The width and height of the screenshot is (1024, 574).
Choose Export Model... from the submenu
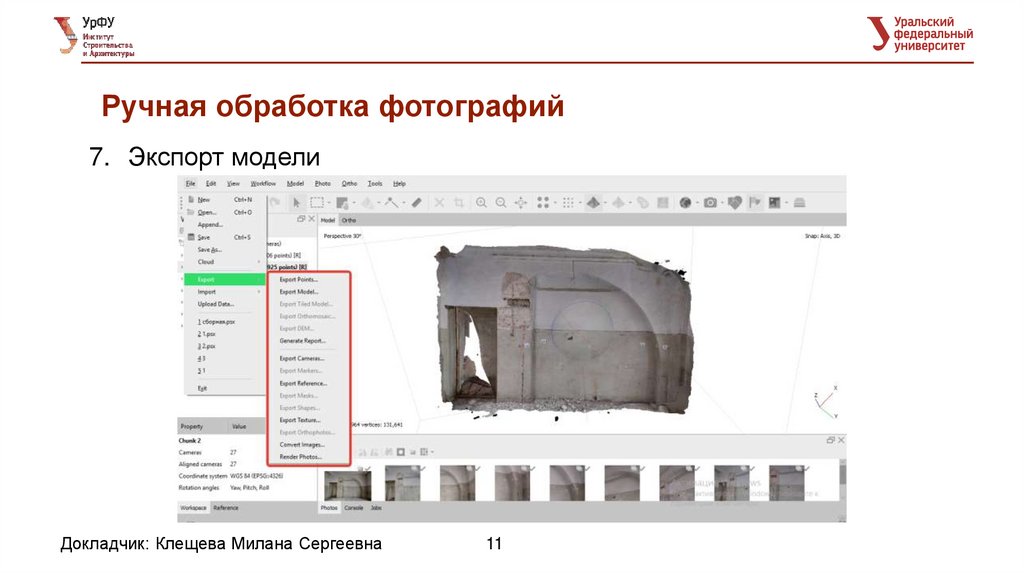pos(299,292)
